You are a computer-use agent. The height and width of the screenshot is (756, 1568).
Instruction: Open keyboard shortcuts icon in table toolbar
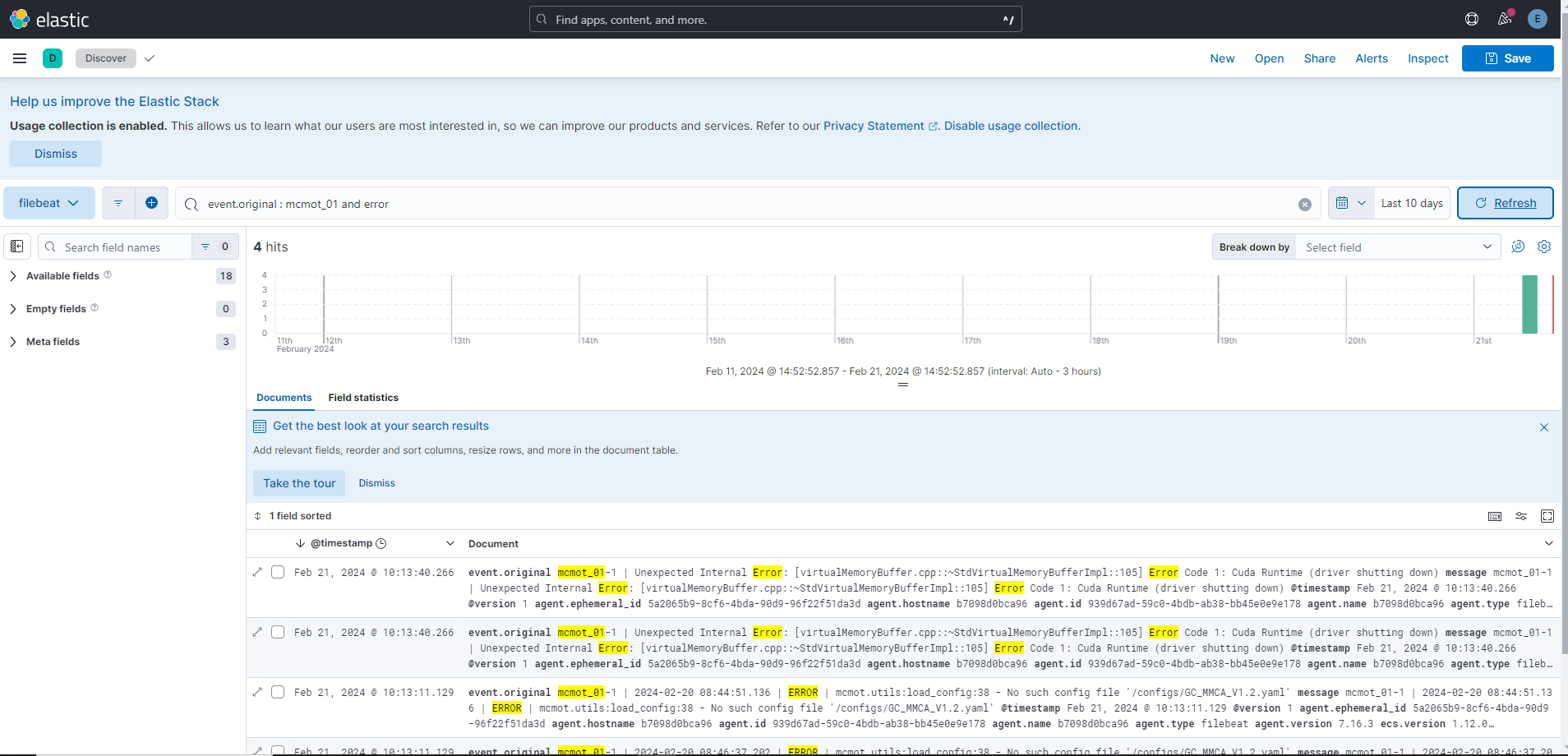pyautogui.click(x=1495, y=516)
